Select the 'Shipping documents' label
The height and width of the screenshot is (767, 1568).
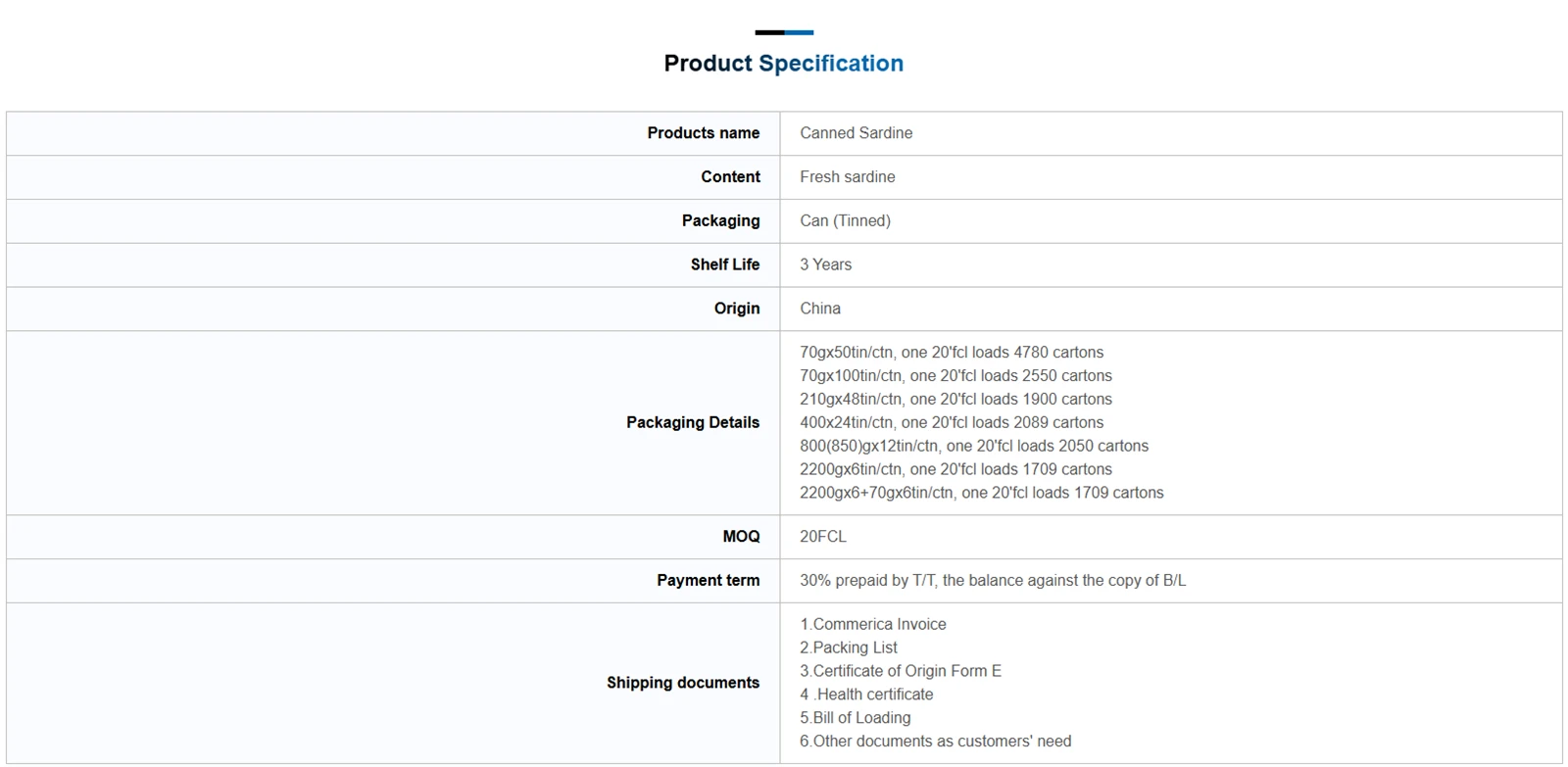(683, 683)
